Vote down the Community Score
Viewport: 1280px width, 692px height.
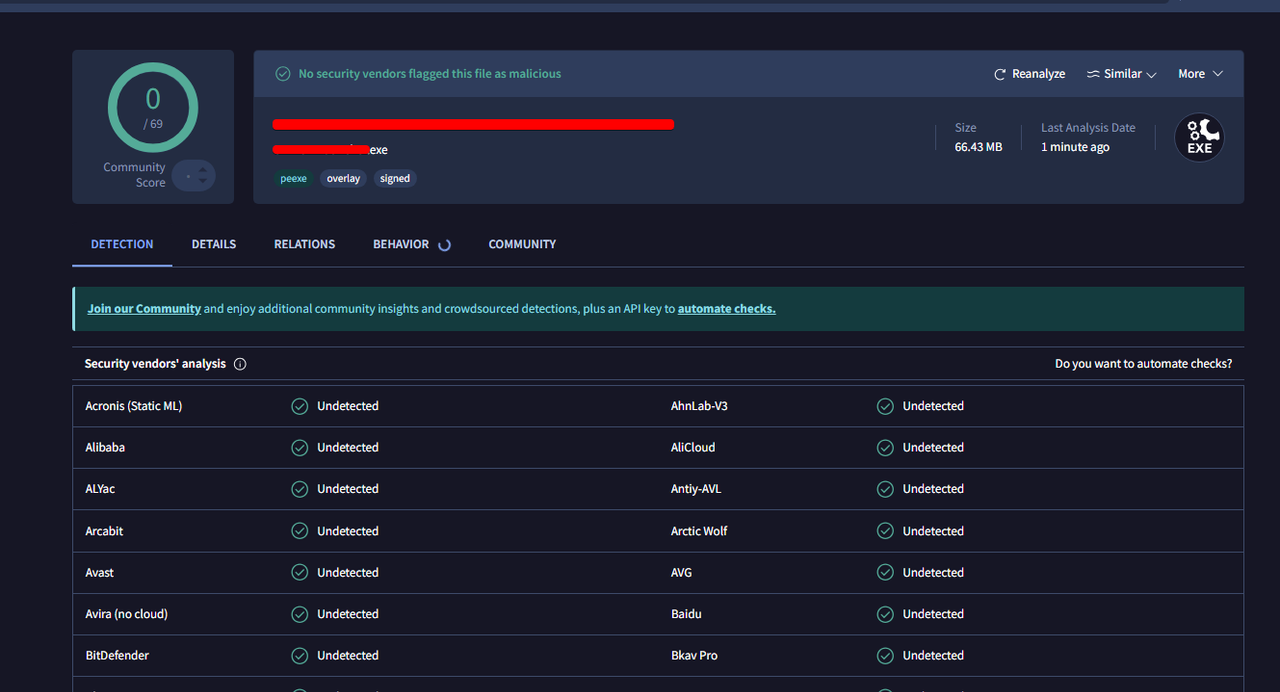pos(203,182)
